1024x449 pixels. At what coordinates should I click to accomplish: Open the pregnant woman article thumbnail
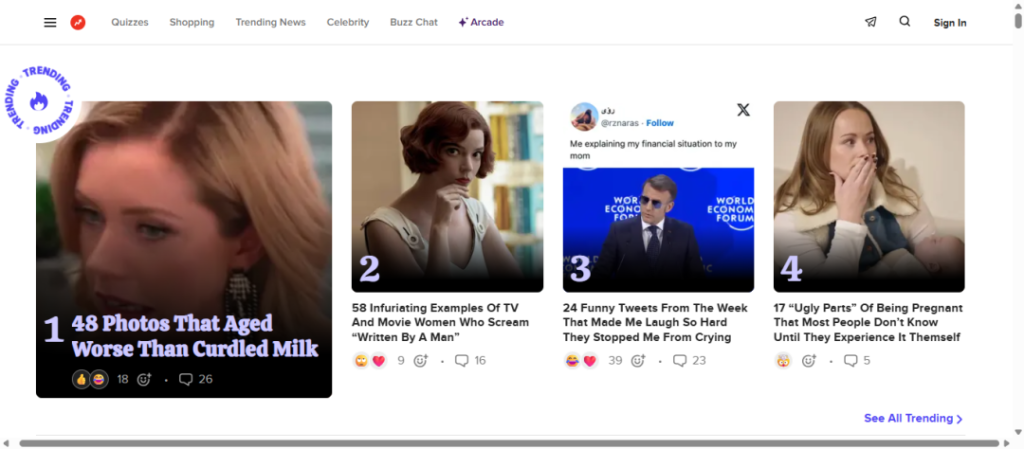coord(868,196)
